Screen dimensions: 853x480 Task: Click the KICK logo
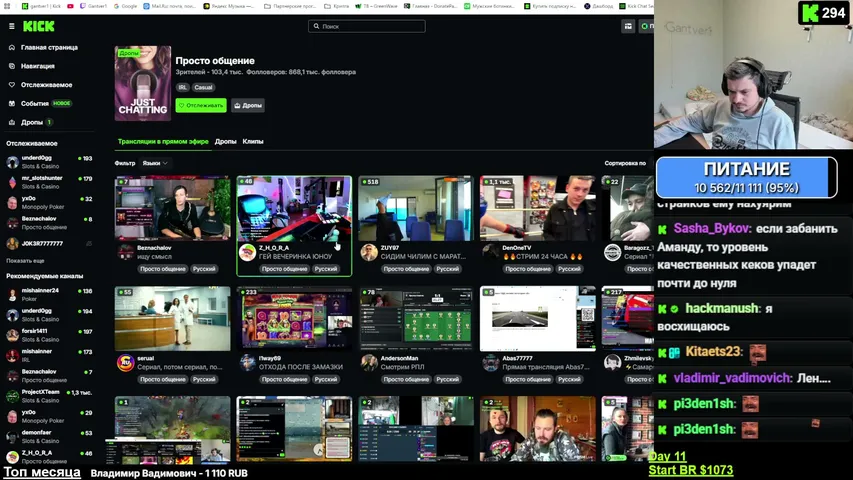39,26
